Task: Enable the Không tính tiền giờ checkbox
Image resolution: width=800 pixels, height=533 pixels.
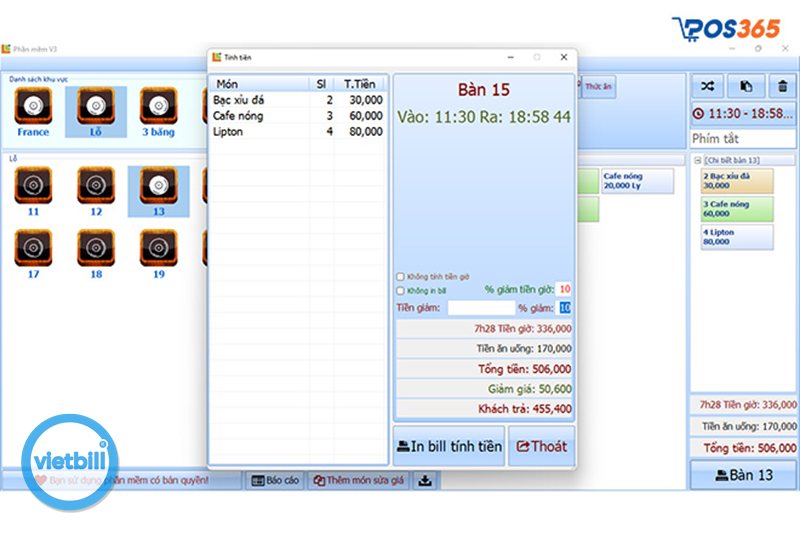Action: pyautogui.click(x=401, y=277)
